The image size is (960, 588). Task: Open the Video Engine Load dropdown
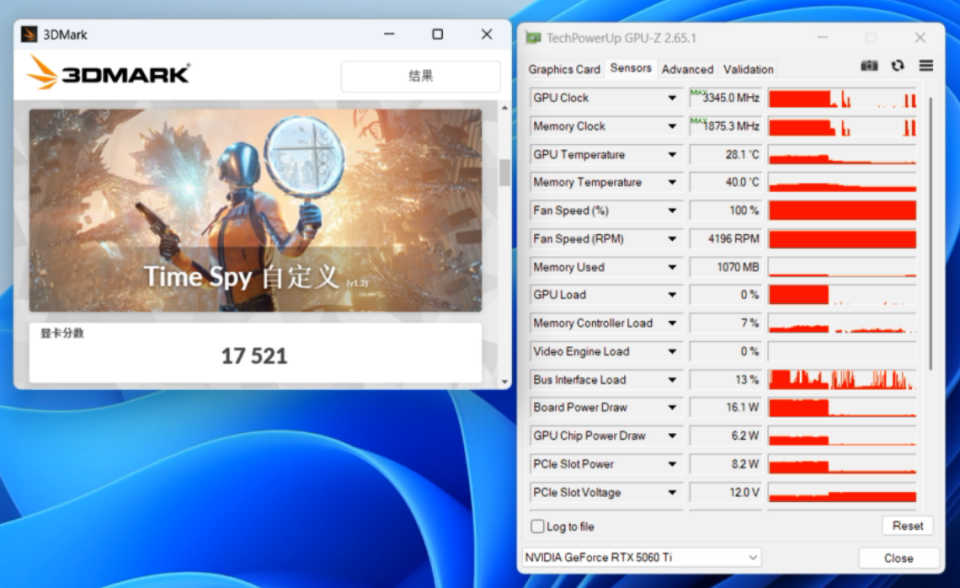pos(672,352)
